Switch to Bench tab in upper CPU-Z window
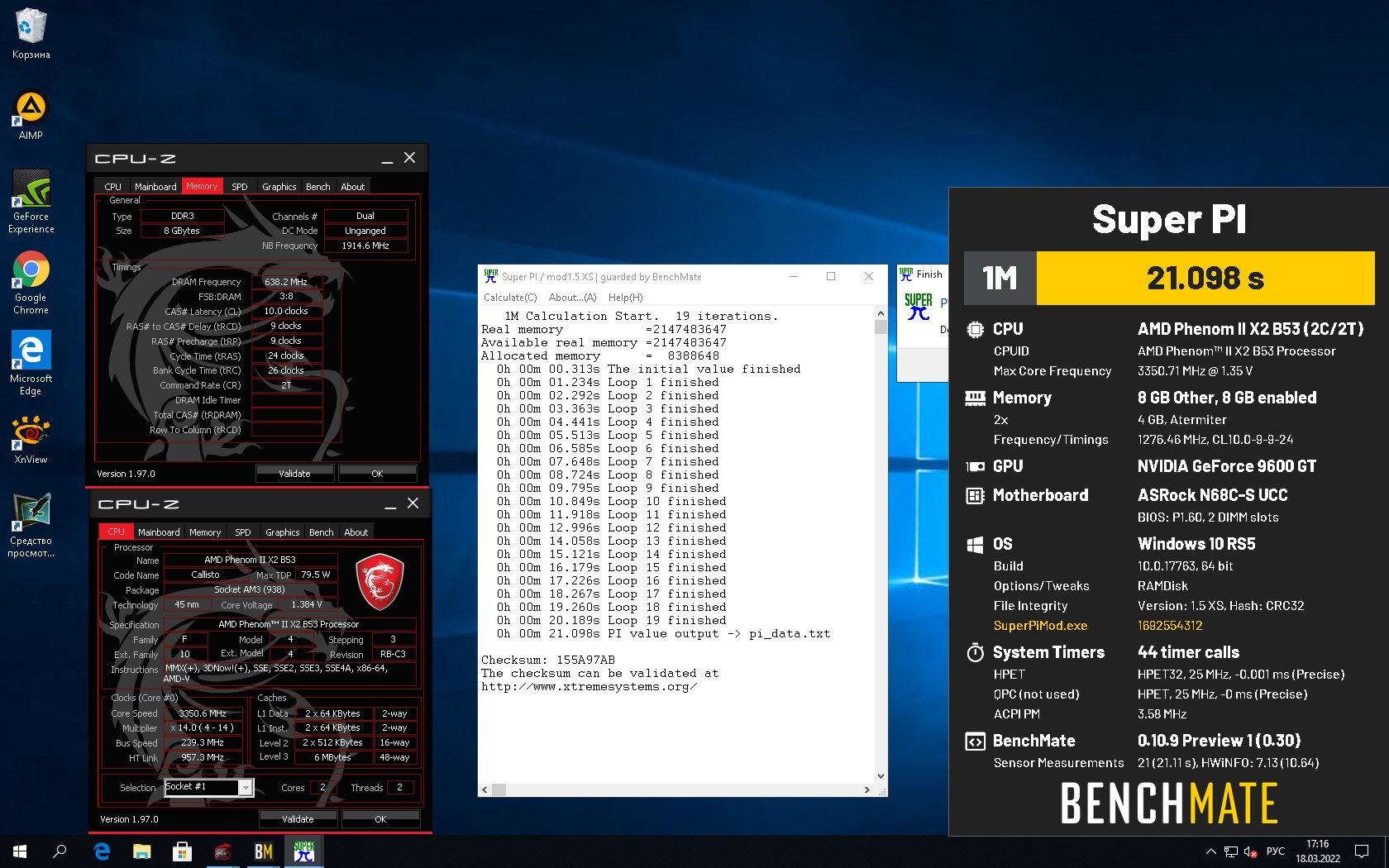Image resolution: width=1389 pixels, height=868 pixels. [318, 187]
